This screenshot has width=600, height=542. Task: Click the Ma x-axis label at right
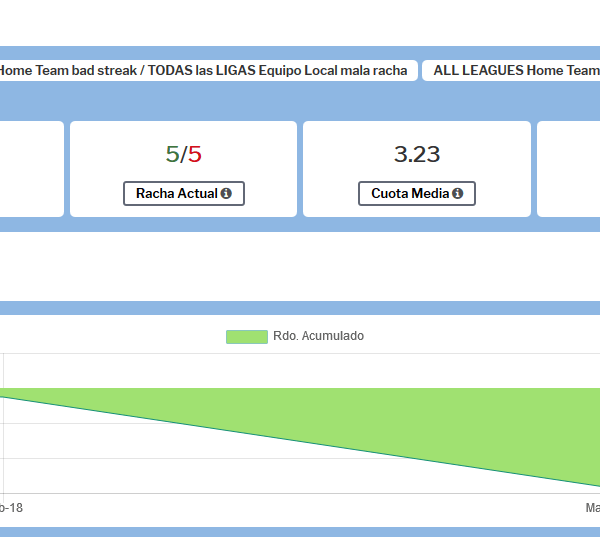592,508
